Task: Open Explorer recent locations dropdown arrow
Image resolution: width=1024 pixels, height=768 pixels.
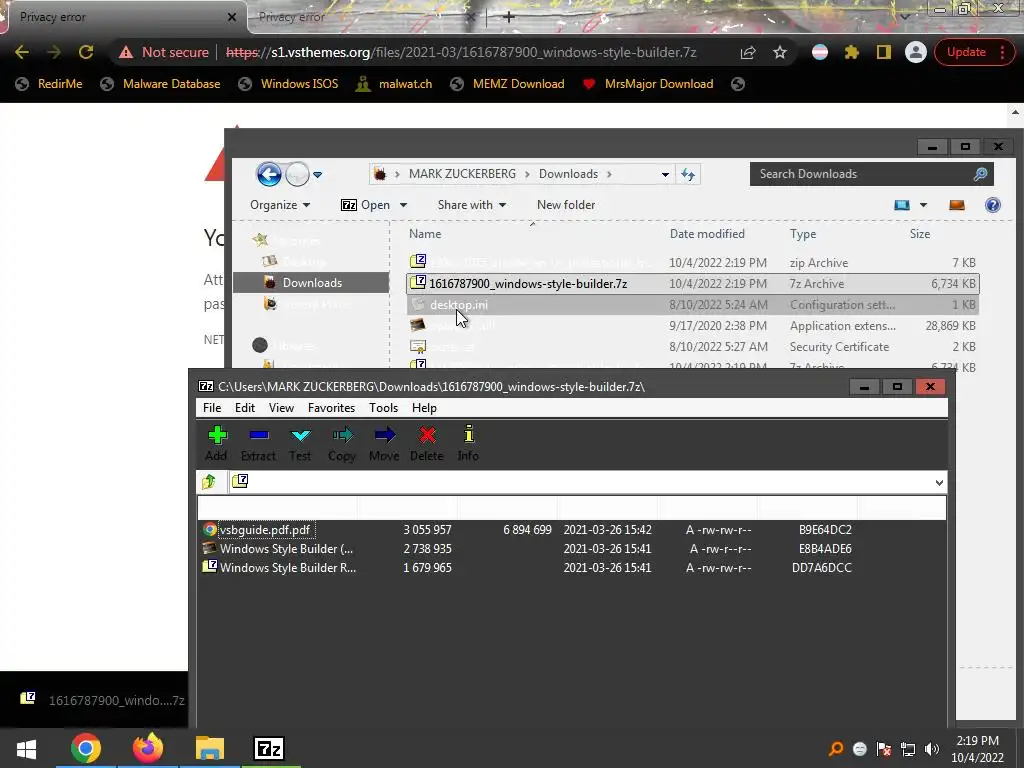Action: point(317,174)
